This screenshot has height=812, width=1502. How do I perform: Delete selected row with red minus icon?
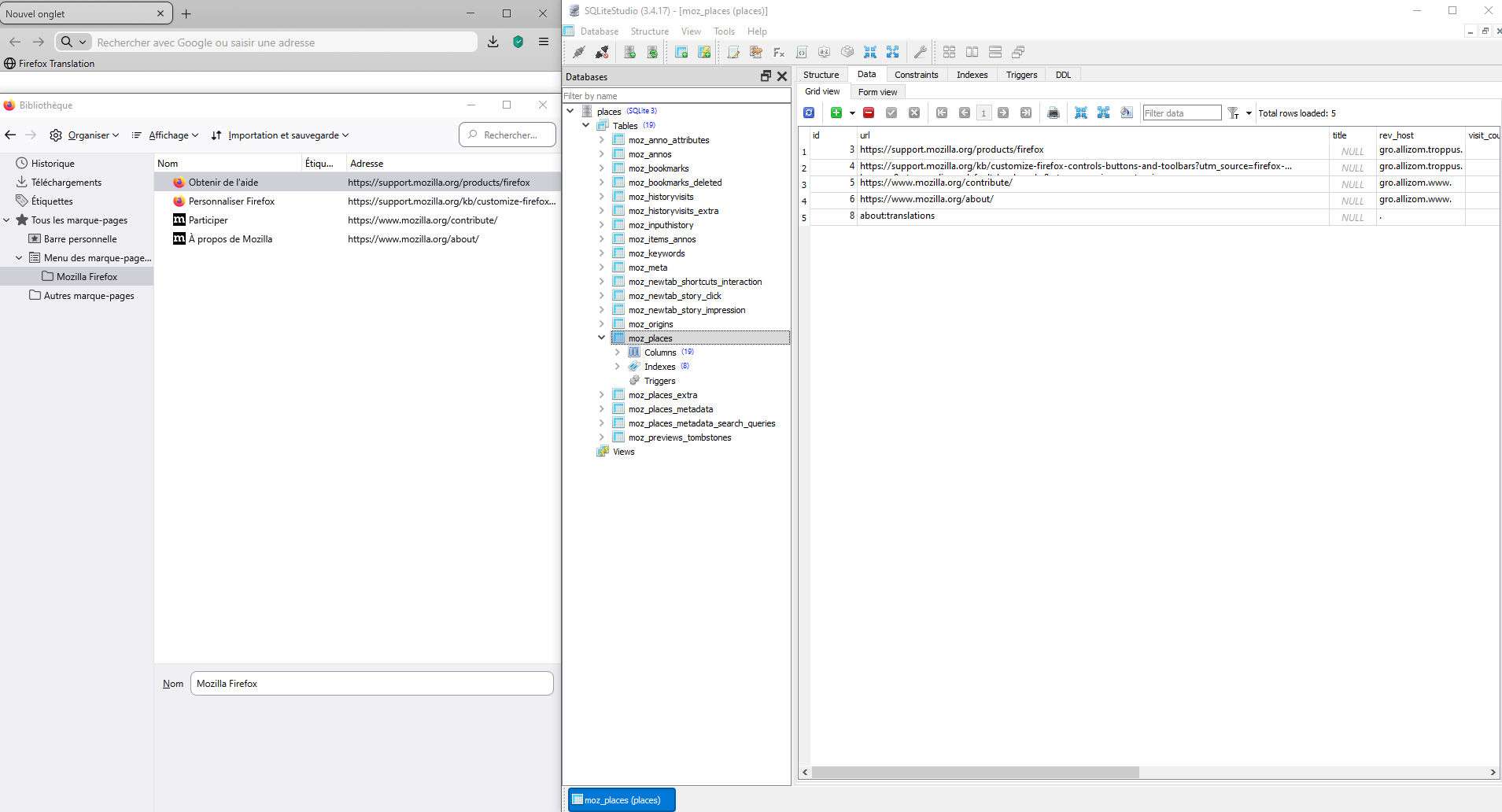(869, 113)
